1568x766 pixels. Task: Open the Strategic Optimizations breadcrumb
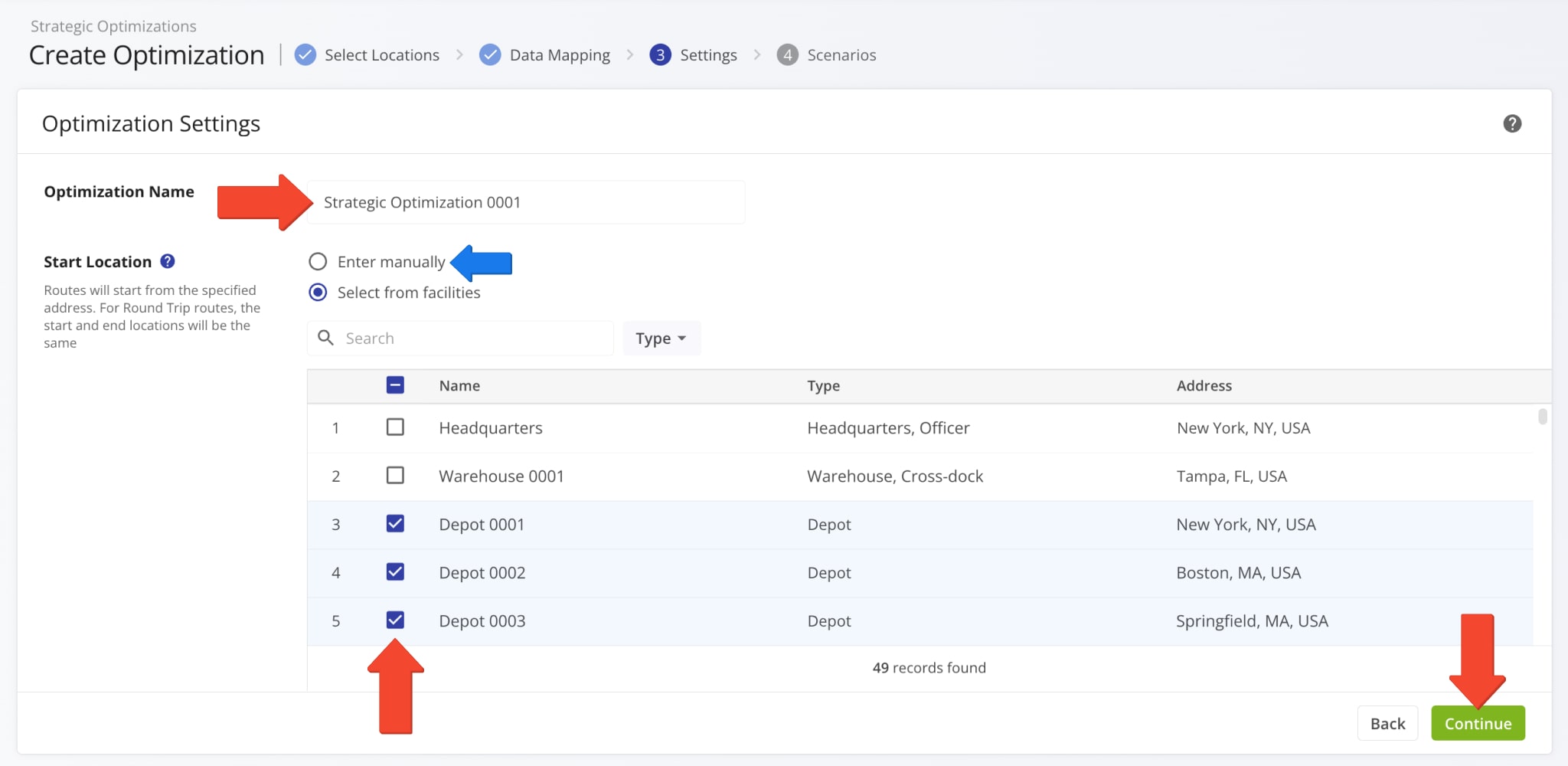click(x=113, y=25)
